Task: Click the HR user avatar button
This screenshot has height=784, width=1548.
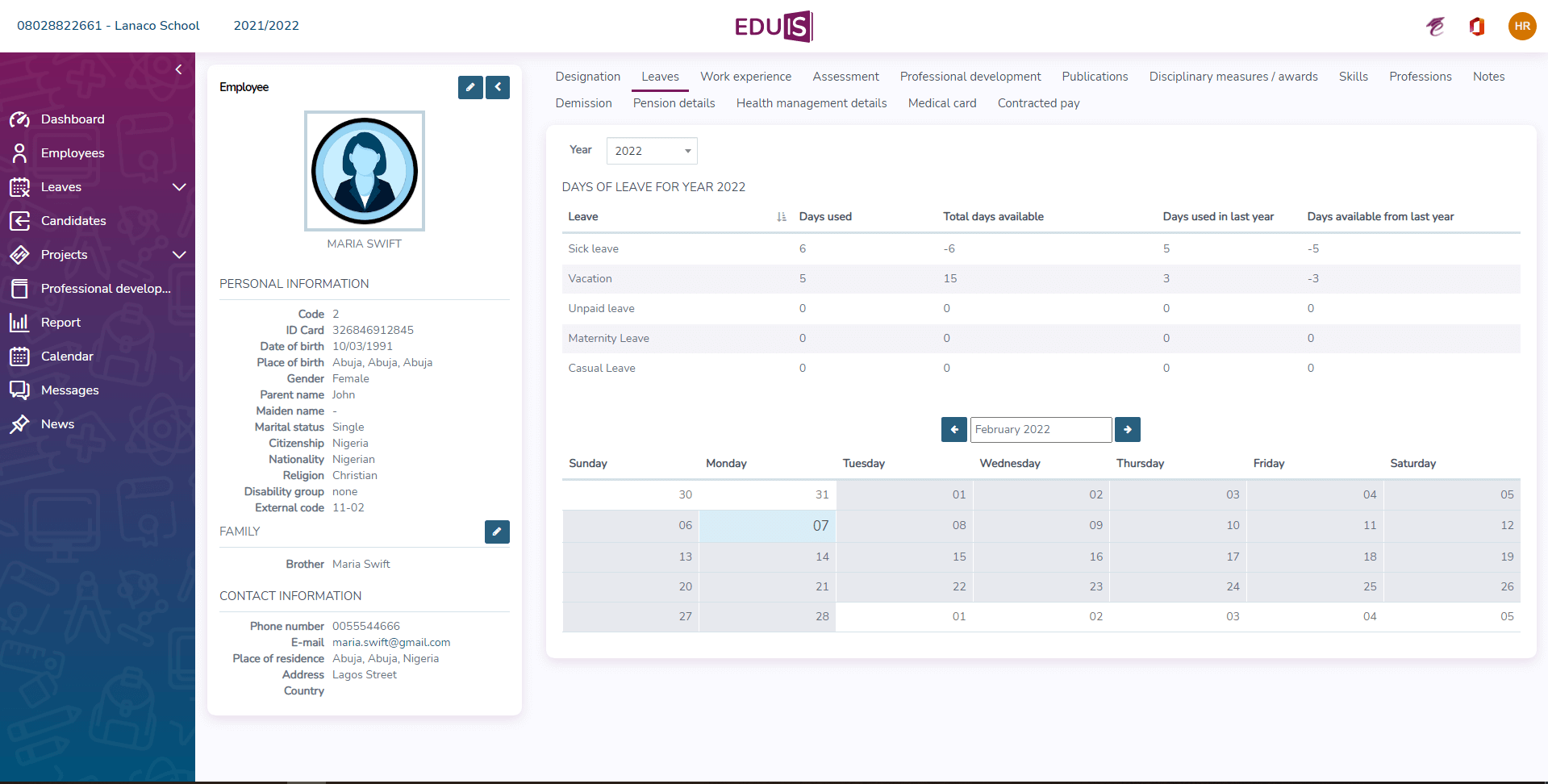Action: (x=1521, y=26)
